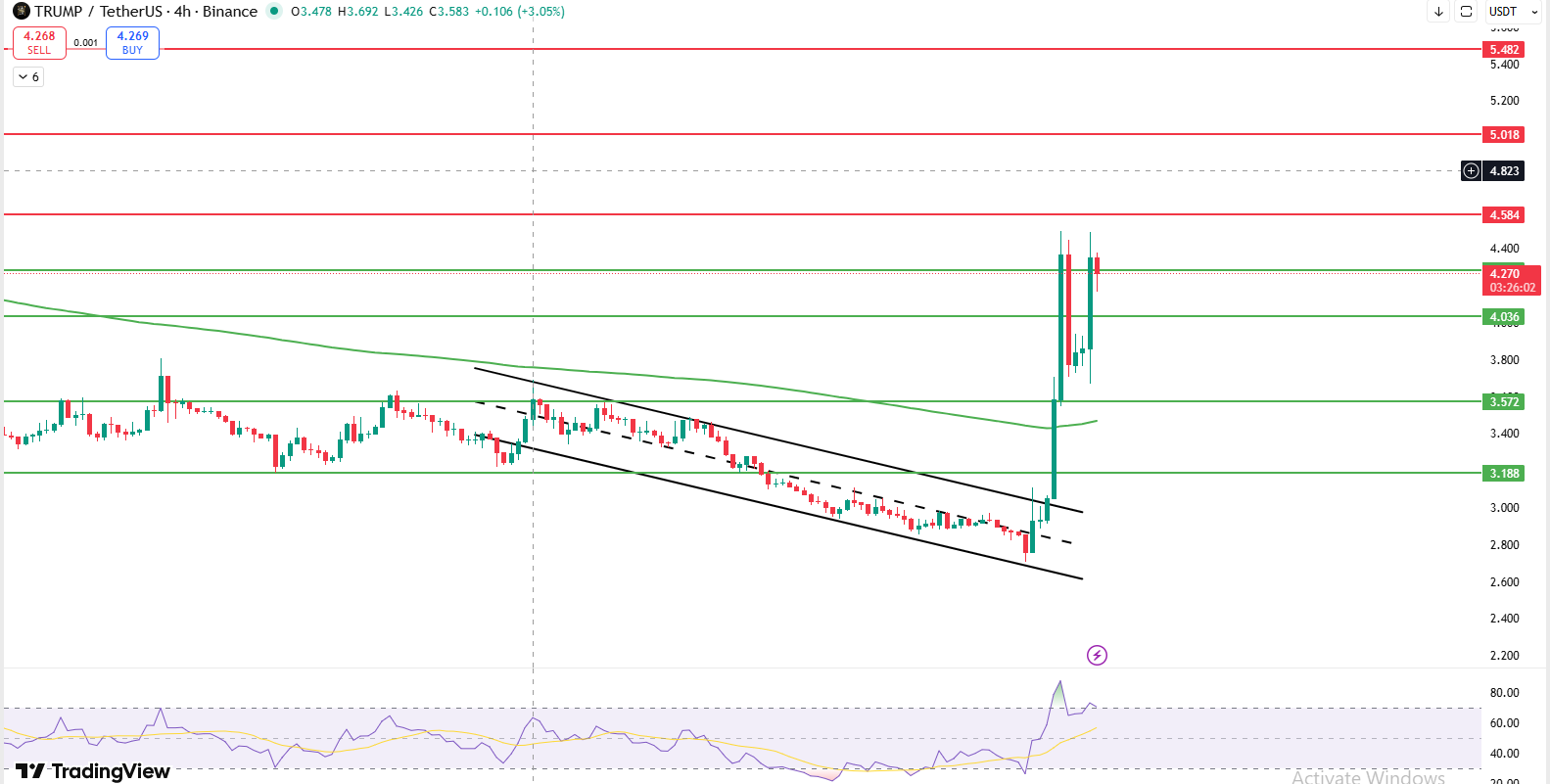Click the green market status dot
This screenshot has width=1550, height=784.
274,12
